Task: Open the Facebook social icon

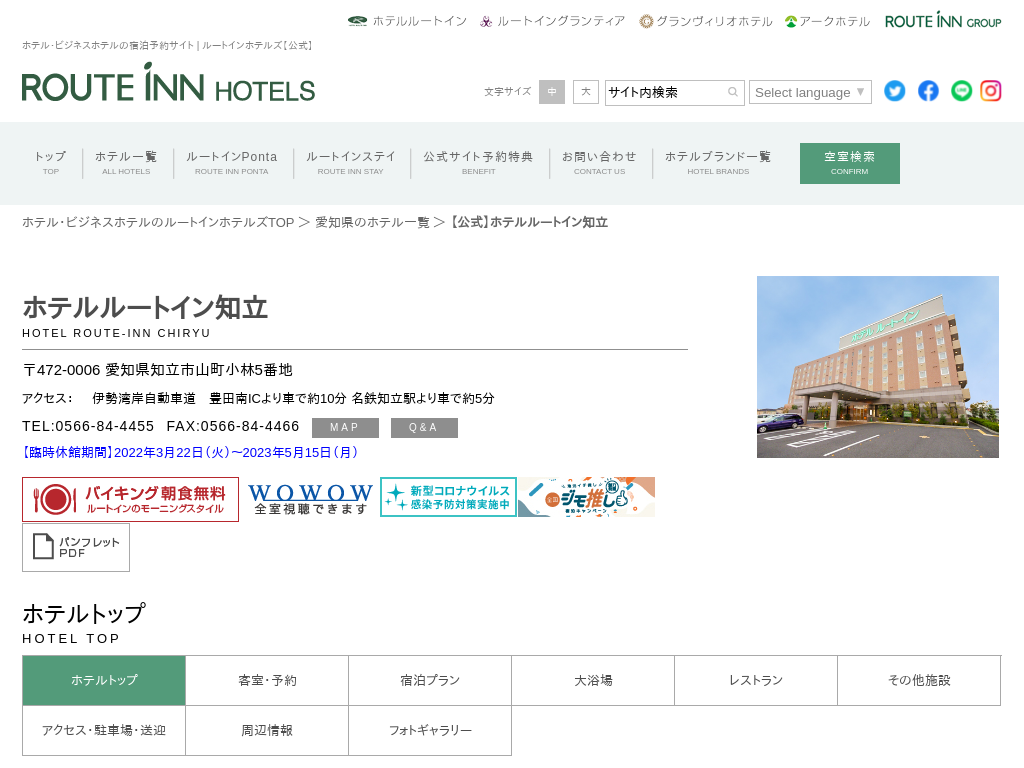Action: (x=928, y=91)
